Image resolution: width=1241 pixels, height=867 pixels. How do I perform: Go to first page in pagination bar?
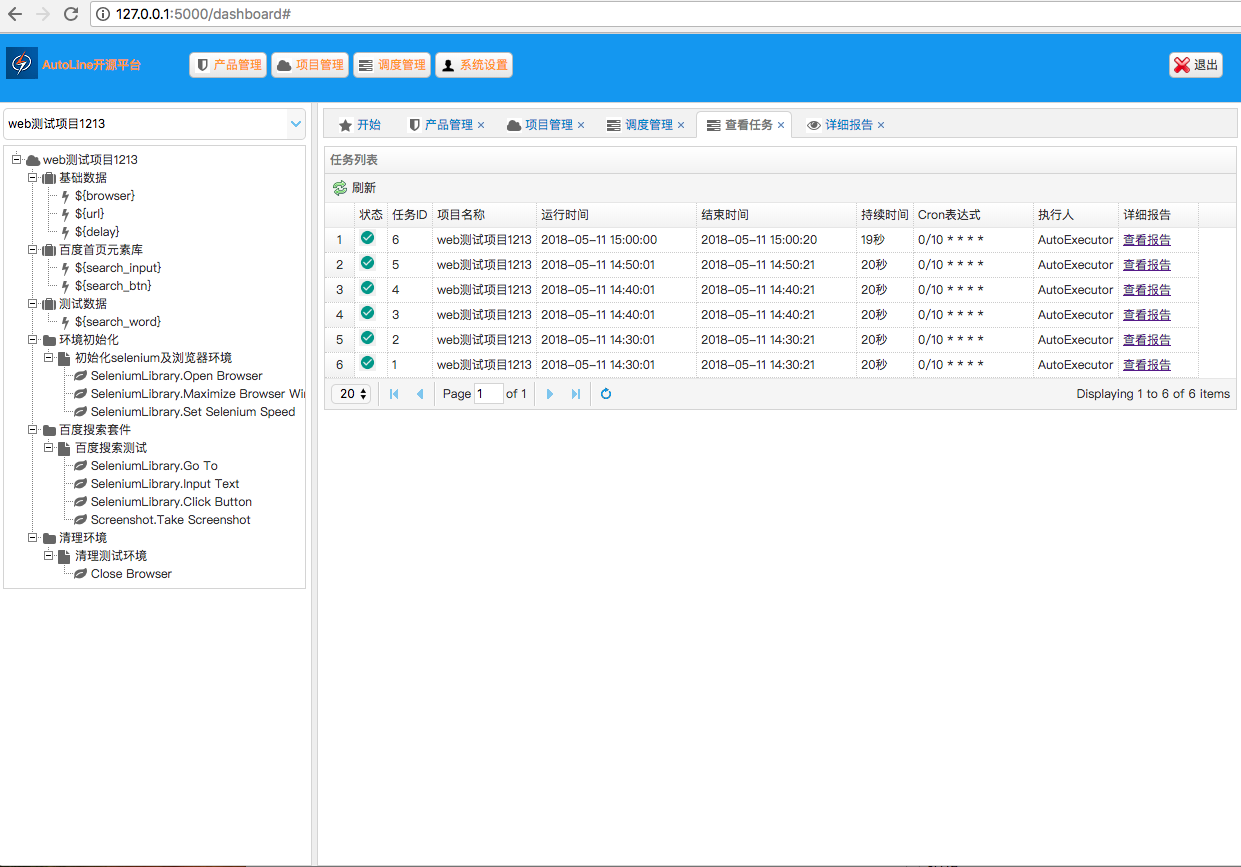[x=394, y=394]
